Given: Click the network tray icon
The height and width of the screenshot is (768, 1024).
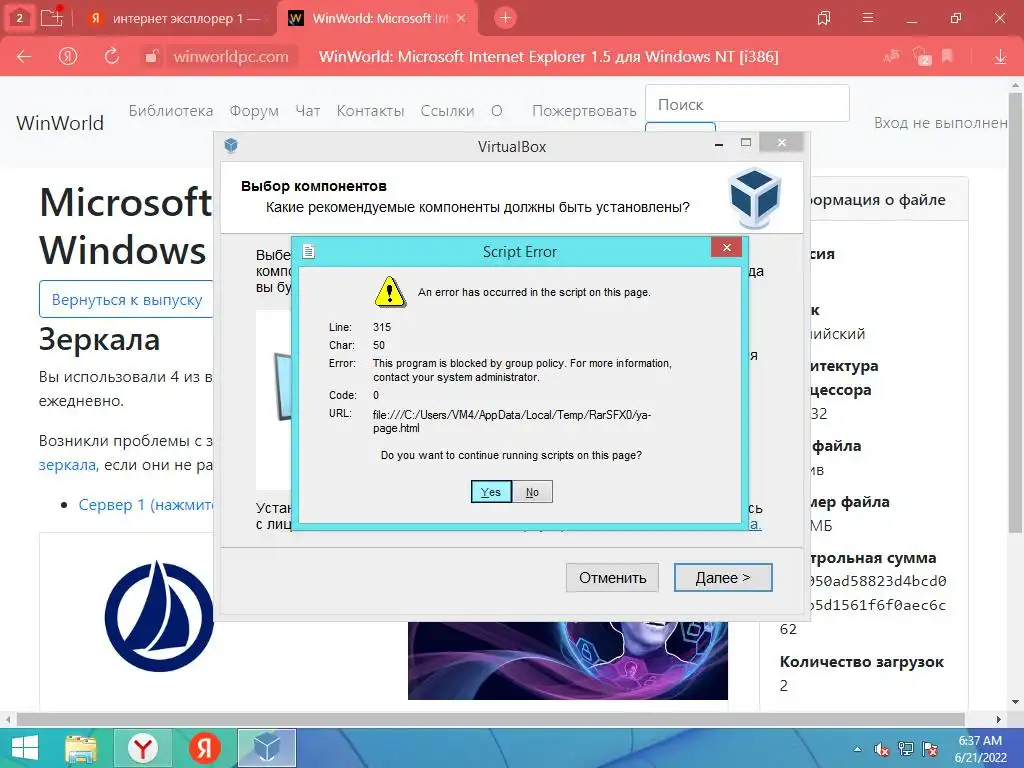Looking at the screenshot, I should pos(906,749).
